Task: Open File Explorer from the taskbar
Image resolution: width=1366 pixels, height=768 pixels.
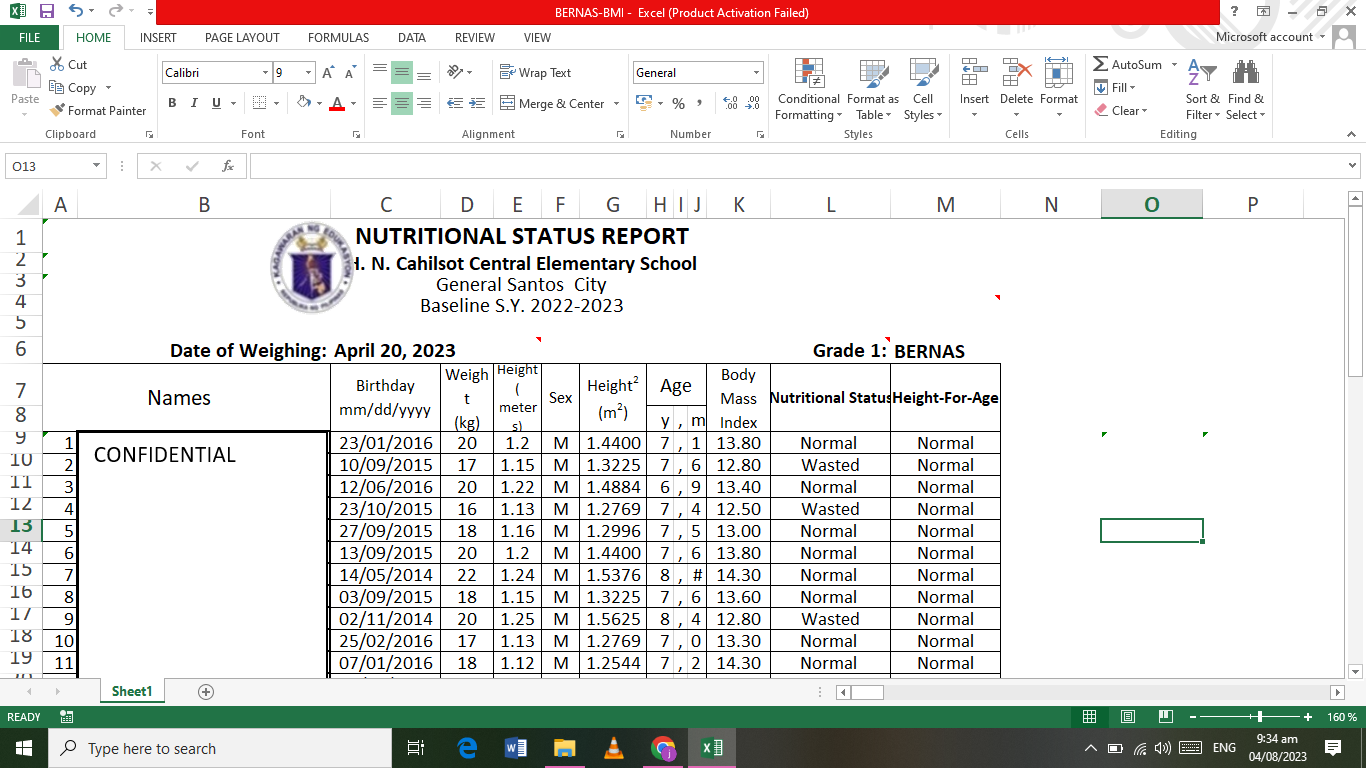Action: 564,747
